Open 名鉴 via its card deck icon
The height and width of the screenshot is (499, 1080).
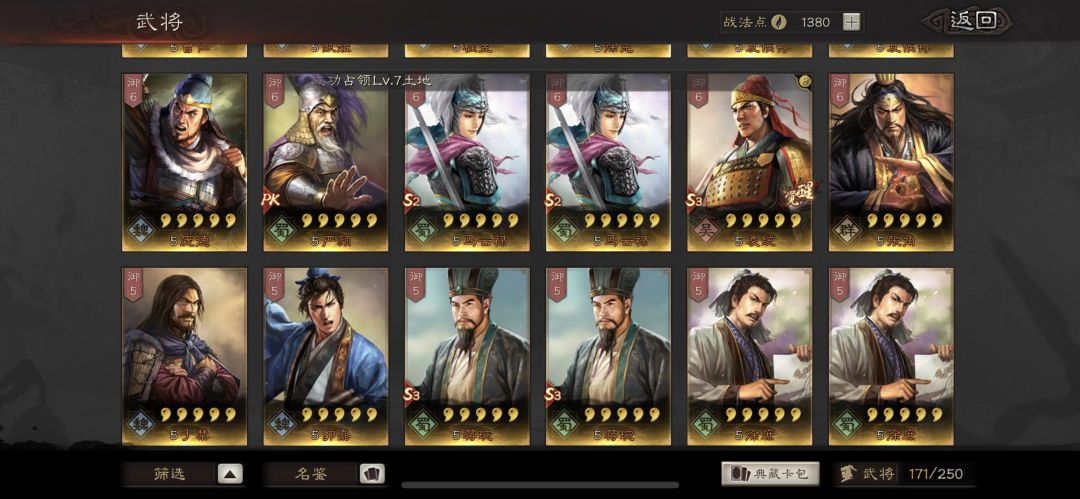pyautogui.click(x=372, y=473)
